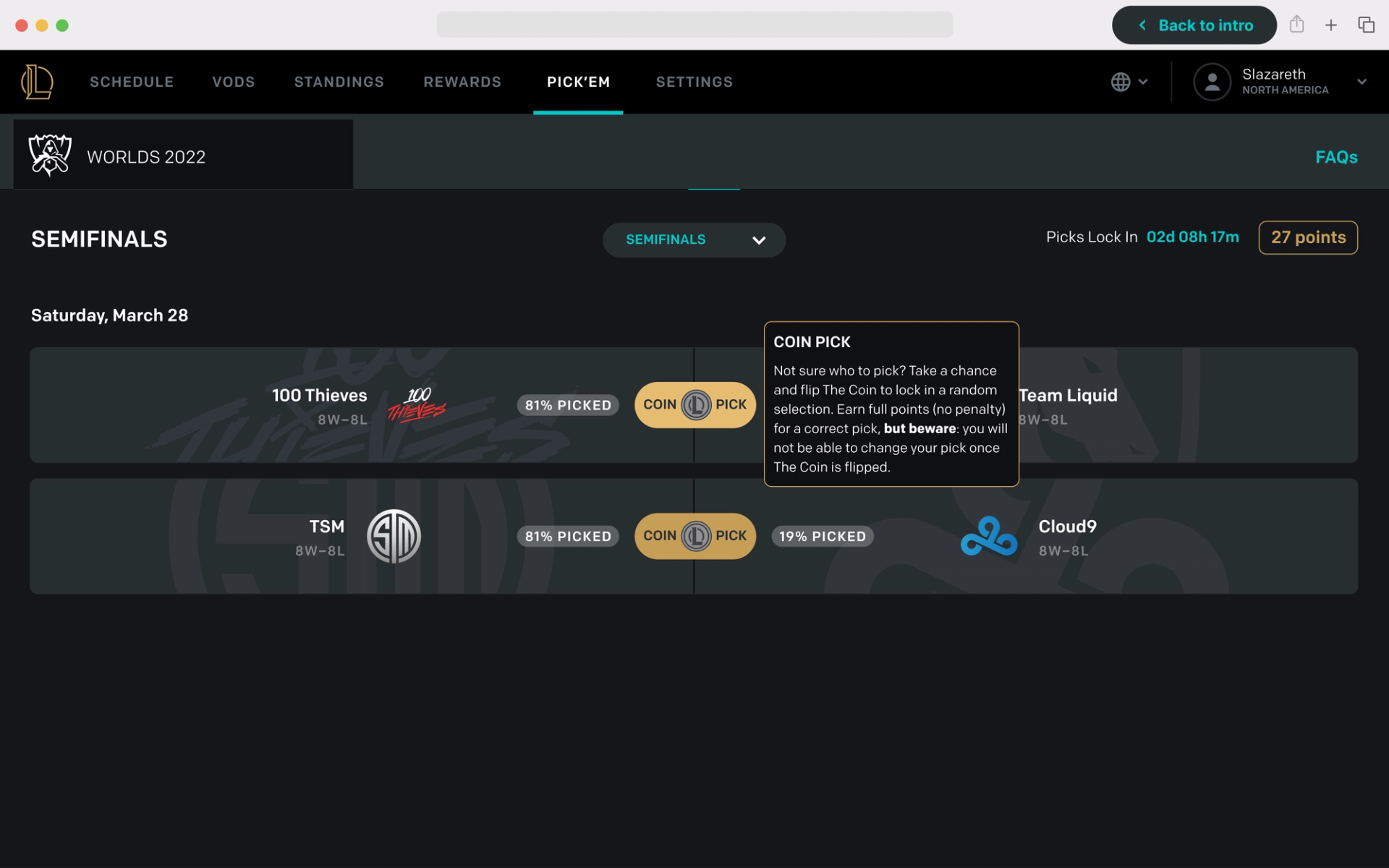Pick Cloud9 via the 19% Picked badge
The image size is (1389, 868).
click(x=822, y=536)
